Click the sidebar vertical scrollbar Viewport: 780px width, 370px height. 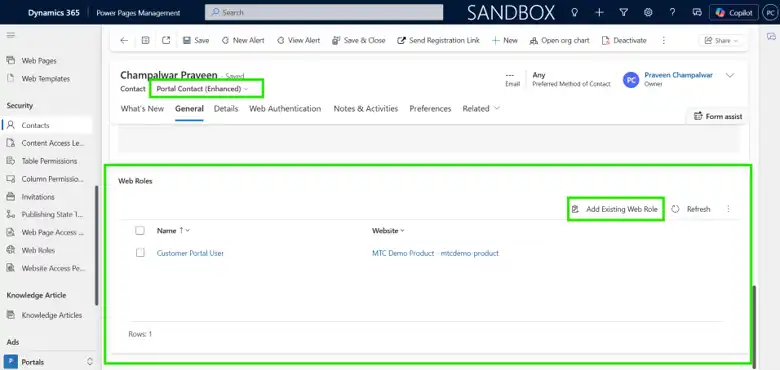(x=97, y=246)
